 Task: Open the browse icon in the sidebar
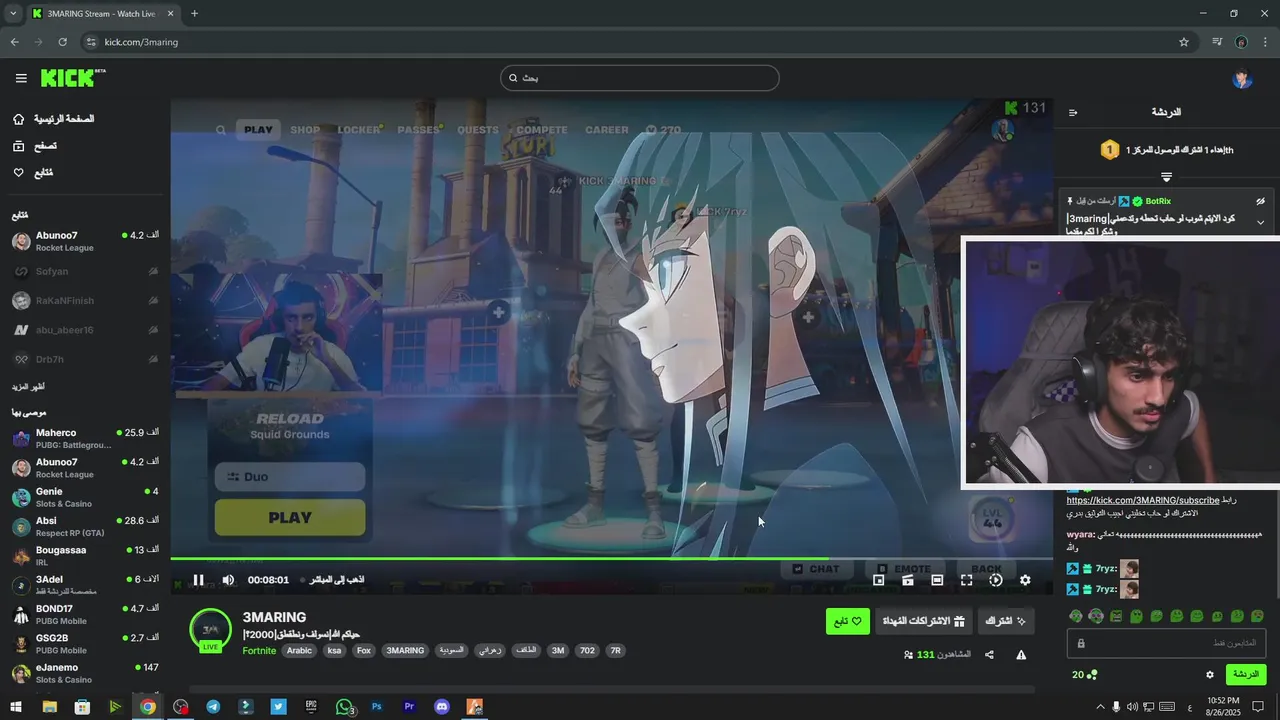[x=19, y=146]
